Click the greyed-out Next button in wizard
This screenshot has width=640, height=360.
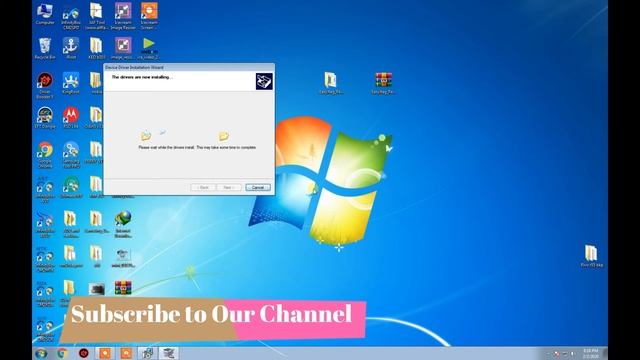click(228, 187)
